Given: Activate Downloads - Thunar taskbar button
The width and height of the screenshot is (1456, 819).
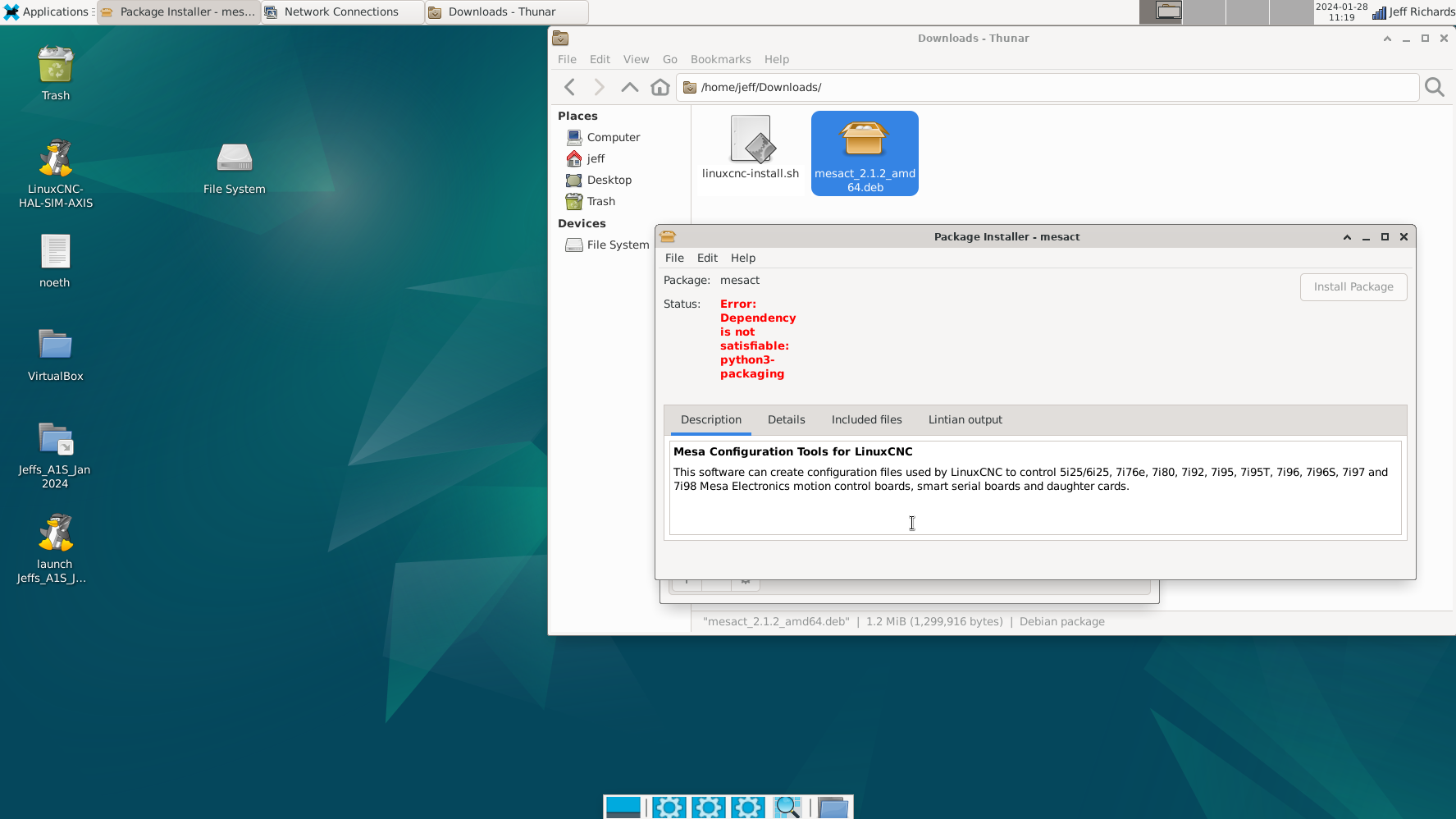Looking at the screenshot, I should [x=507, y=11].
